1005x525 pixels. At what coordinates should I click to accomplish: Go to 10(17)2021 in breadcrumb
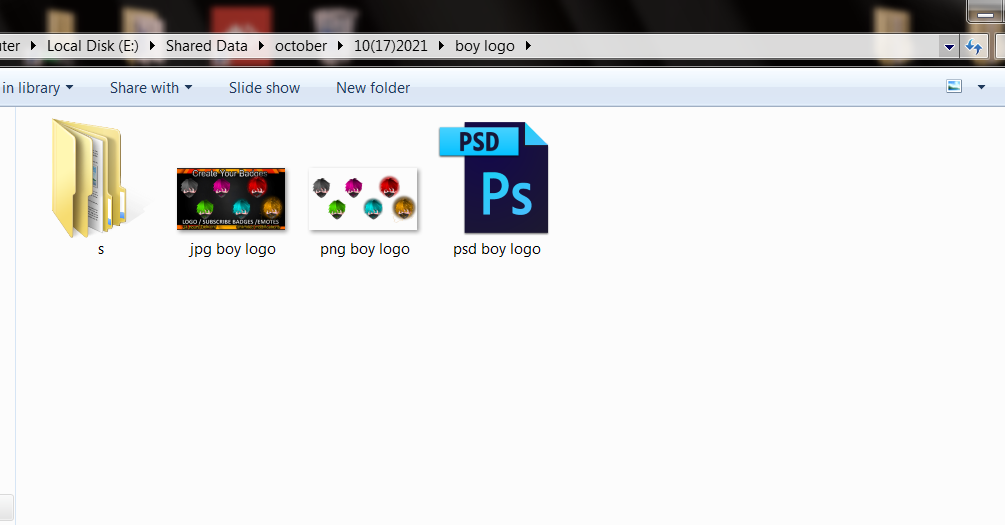[390, 46]
